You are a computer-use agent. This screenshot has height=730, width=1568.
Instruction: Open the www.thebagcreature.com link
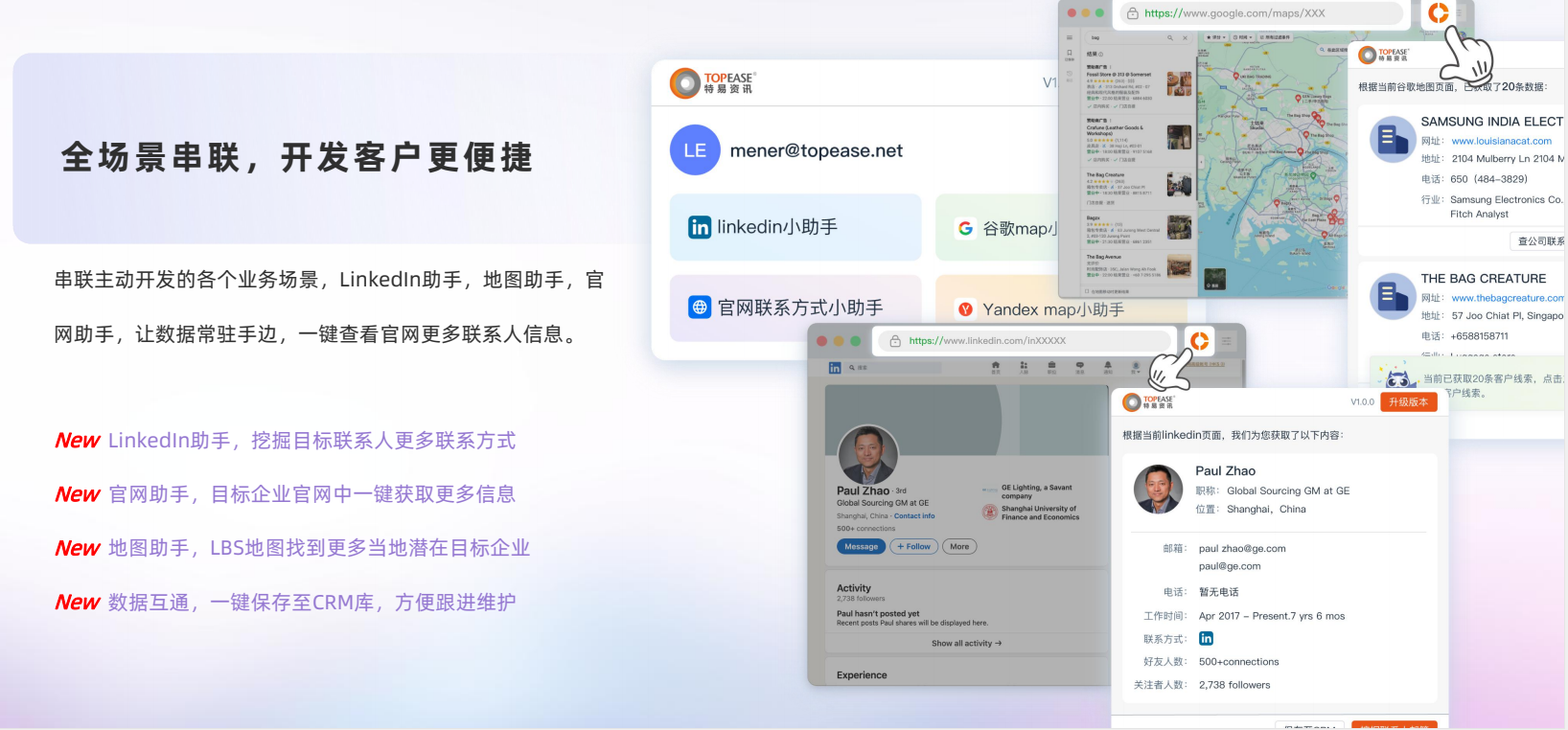click(x=1508, y=298)
